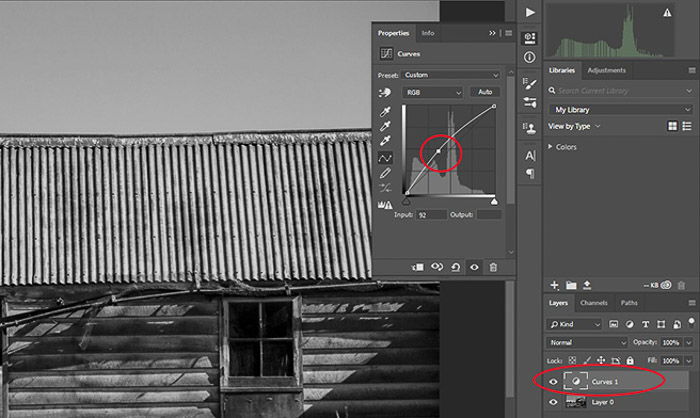
Task: Switch to the Channels tab
Action: tap(594, 303)
